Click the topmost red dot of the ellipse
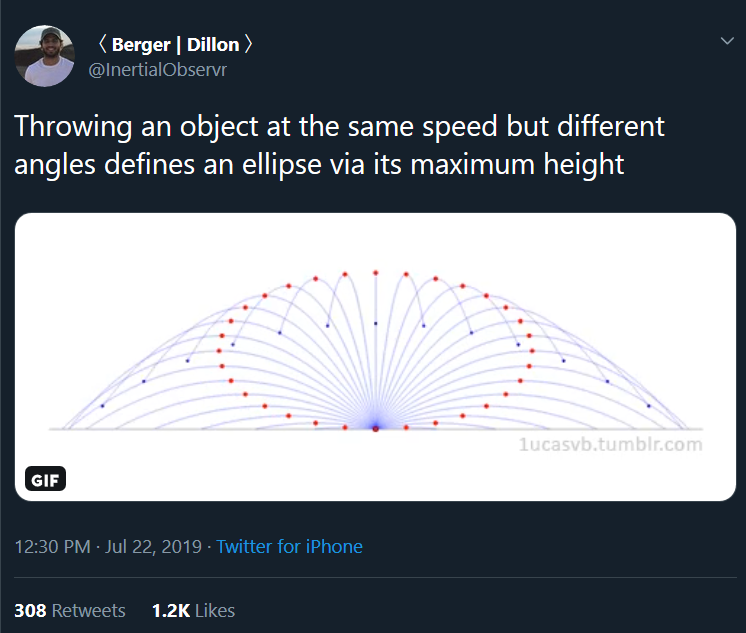The height and width of the screenshot is (633, 746). 375,272
